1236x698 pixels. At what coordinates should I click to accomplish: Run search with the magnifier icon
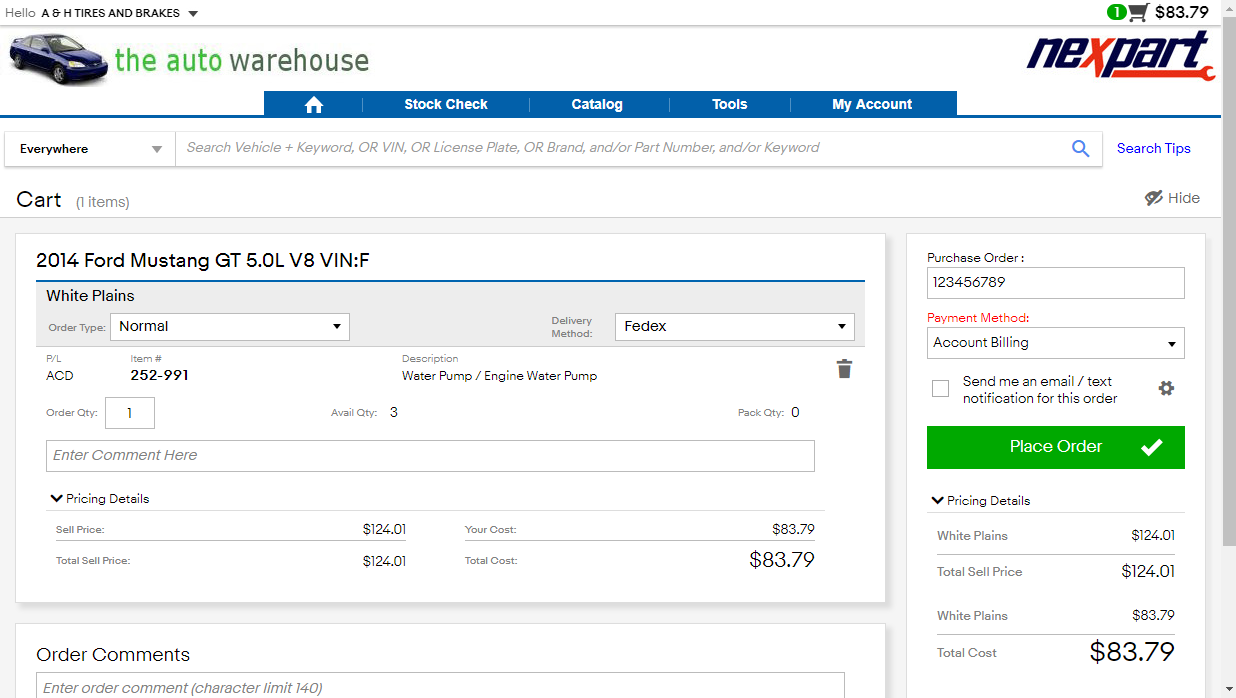1080,148
